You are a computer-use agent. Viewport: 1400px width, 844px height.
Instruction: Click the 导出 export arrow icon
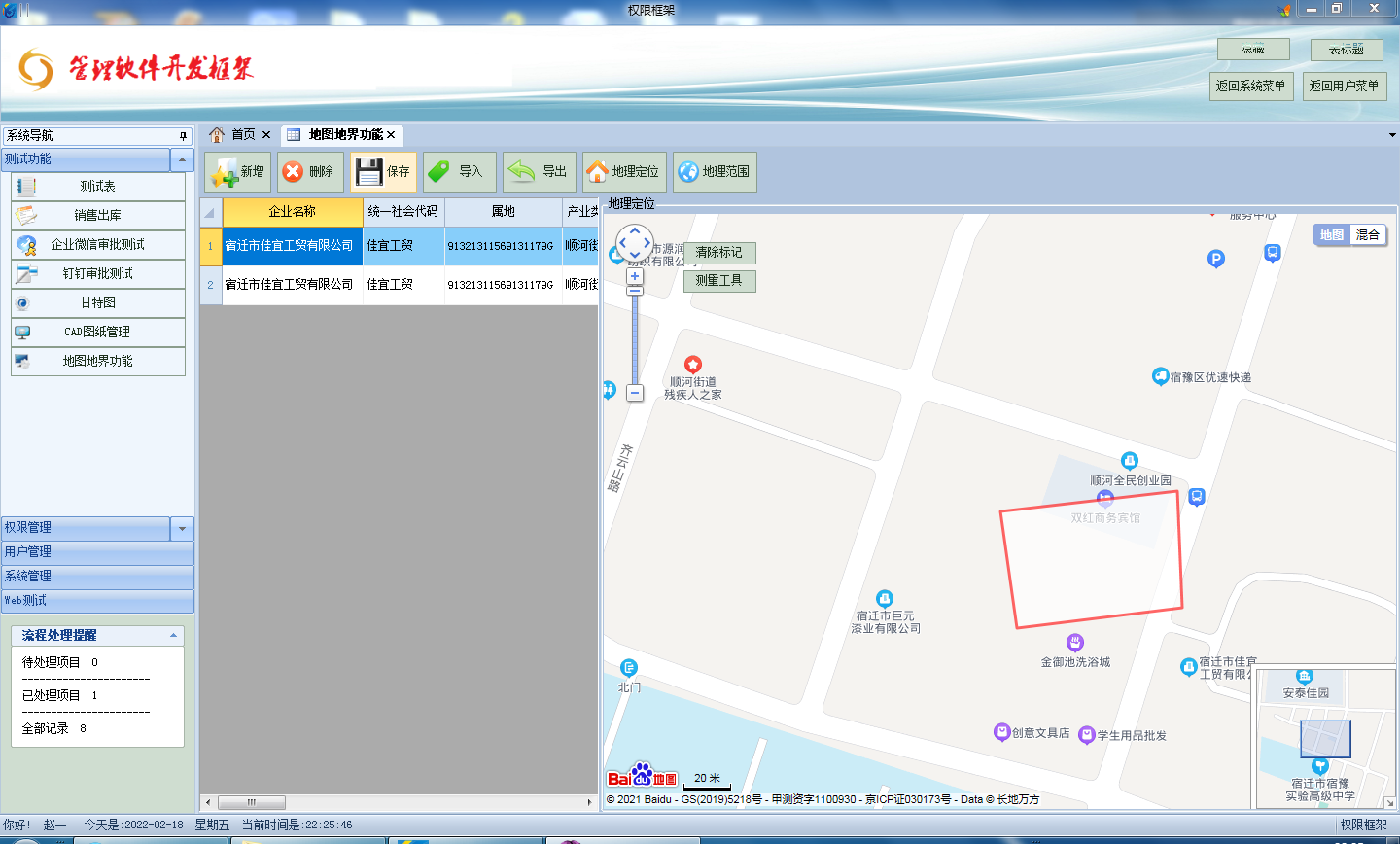[521, 172]
